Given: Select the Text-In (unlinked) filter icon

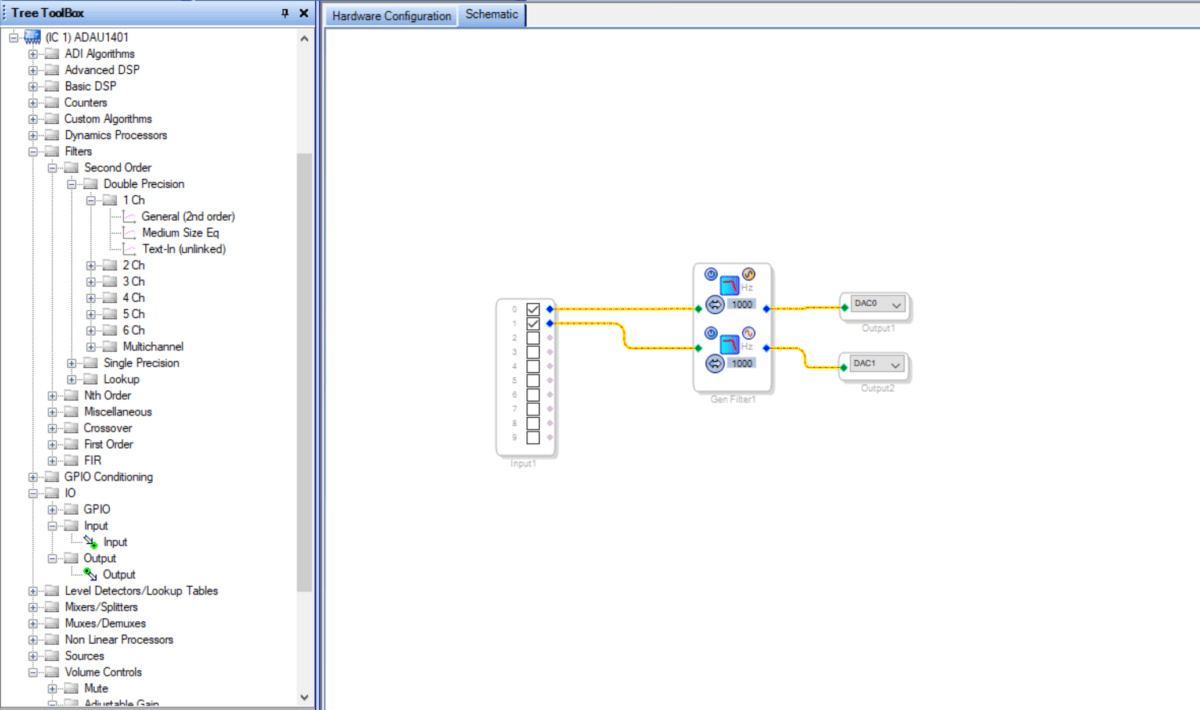Looking at the screenshot, I should (129, 249).
